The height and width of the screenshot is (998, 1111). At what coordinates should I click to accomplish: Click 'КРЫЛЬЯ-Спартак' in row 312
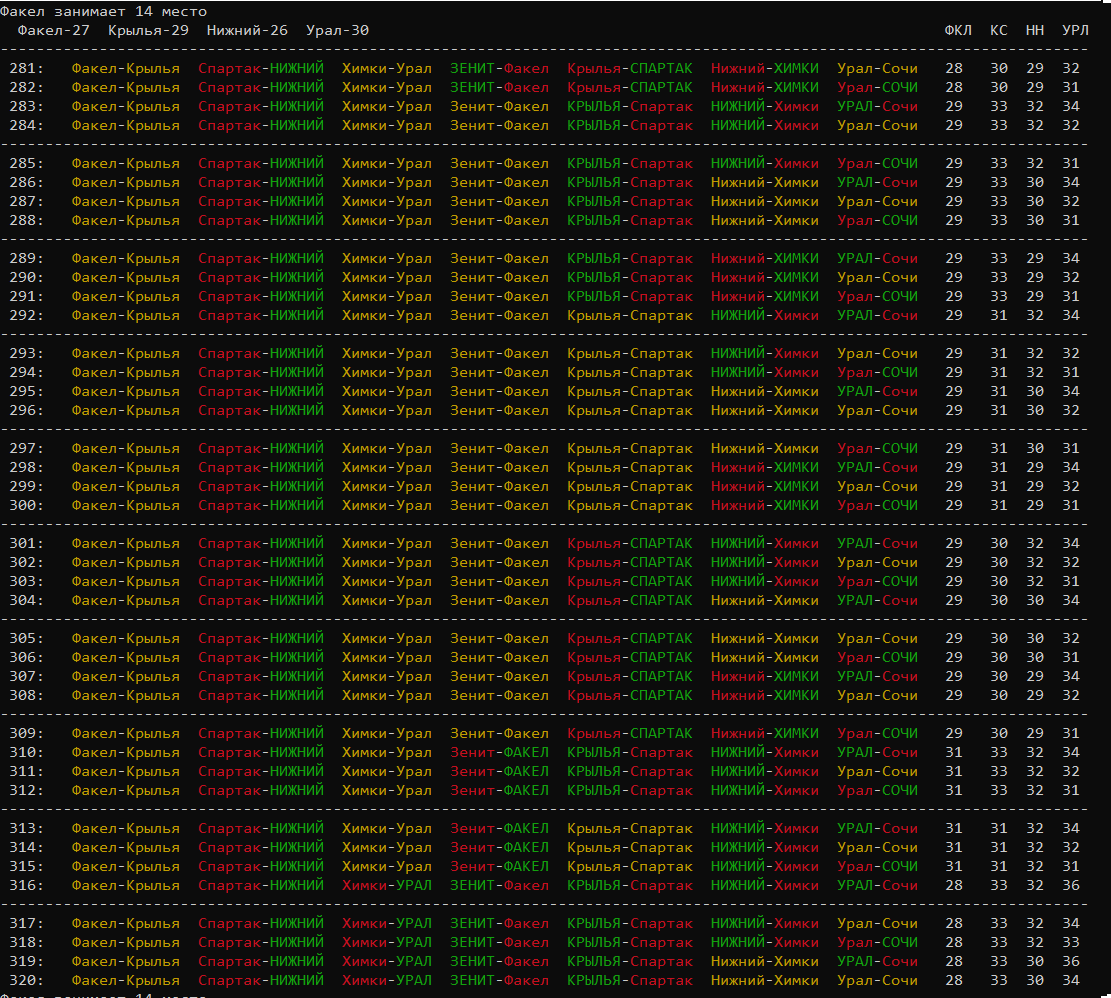tap(630, 791)
